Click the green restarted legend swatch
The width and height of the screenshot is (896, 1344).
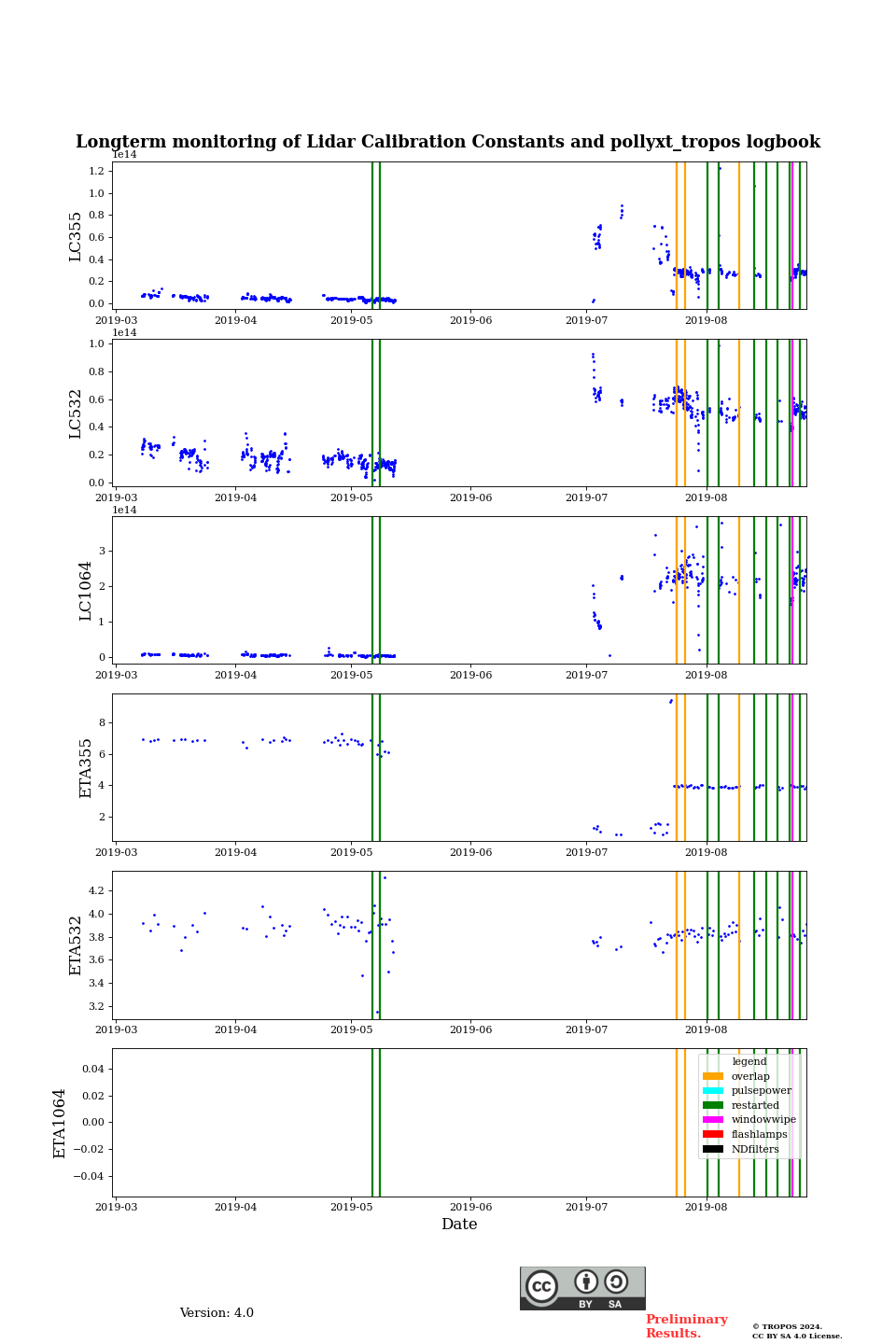coord(713,1105)
